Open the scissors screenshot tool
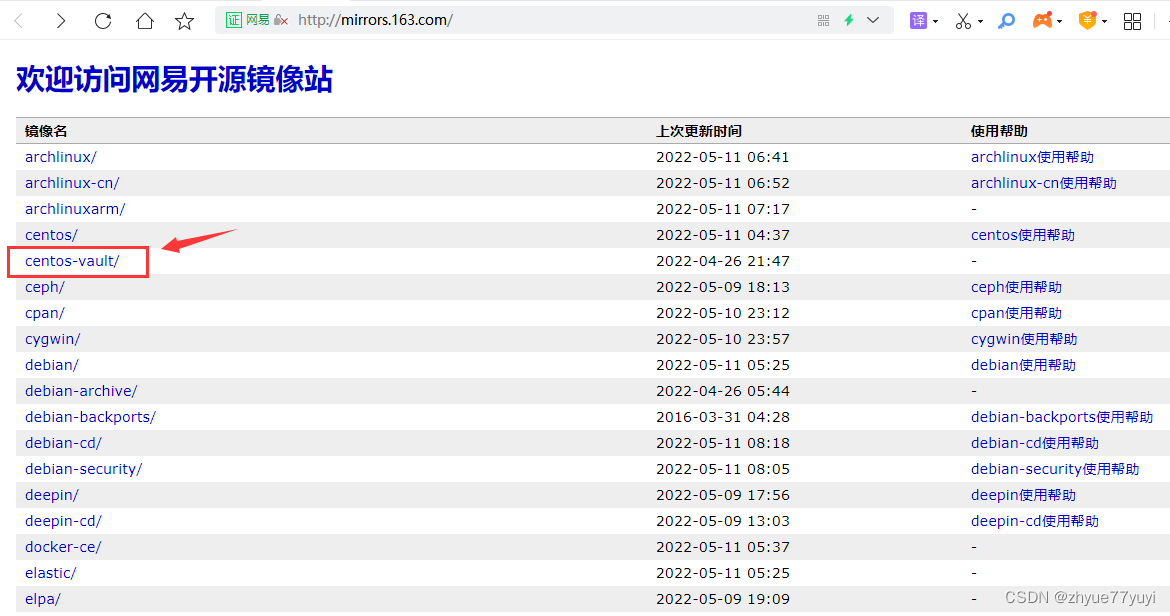Screen dimensions: 1170x616 click(x=963, y=21)
